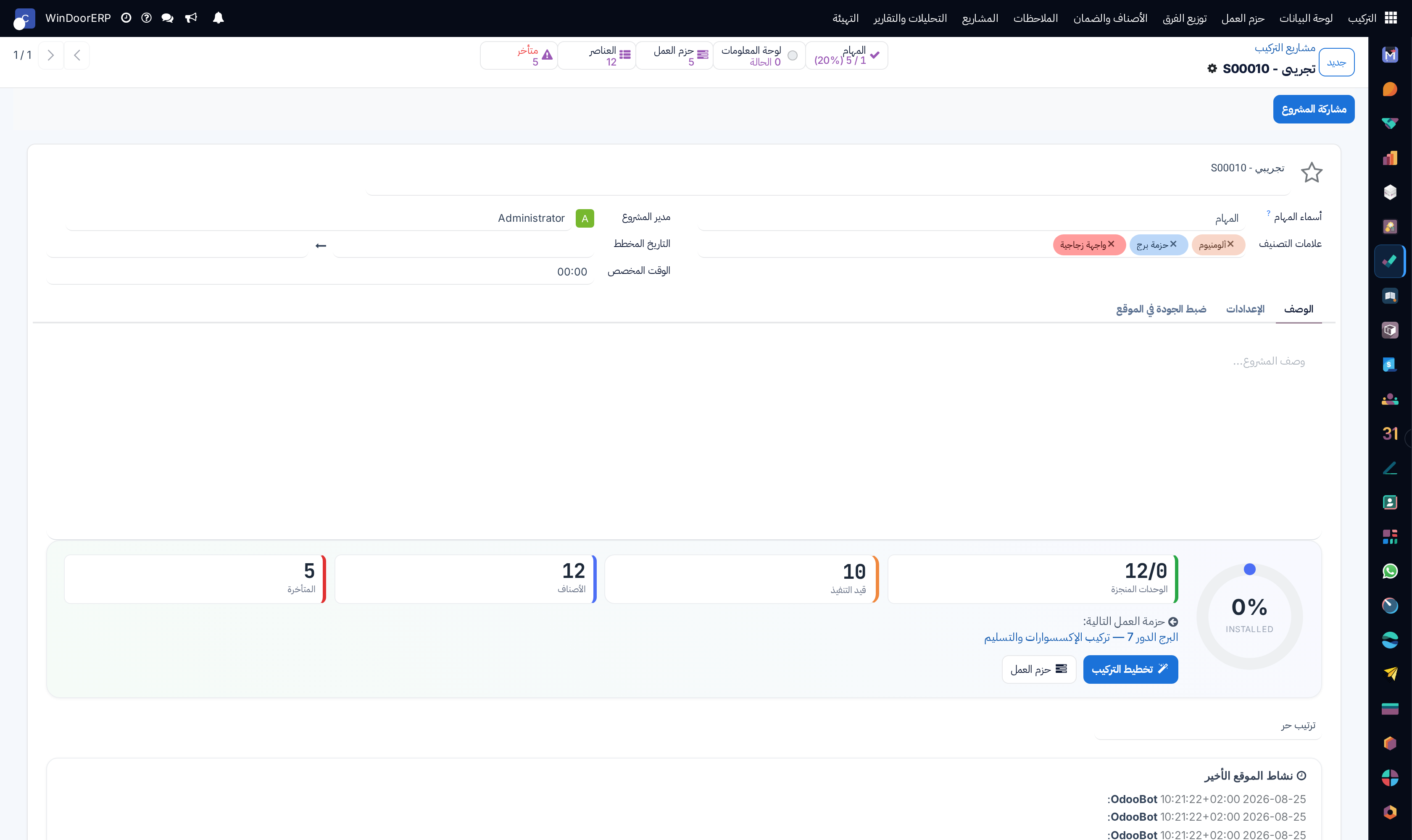Mark project favorite with the star
Screen dimensions: 1412x840
pos(1311,172)
